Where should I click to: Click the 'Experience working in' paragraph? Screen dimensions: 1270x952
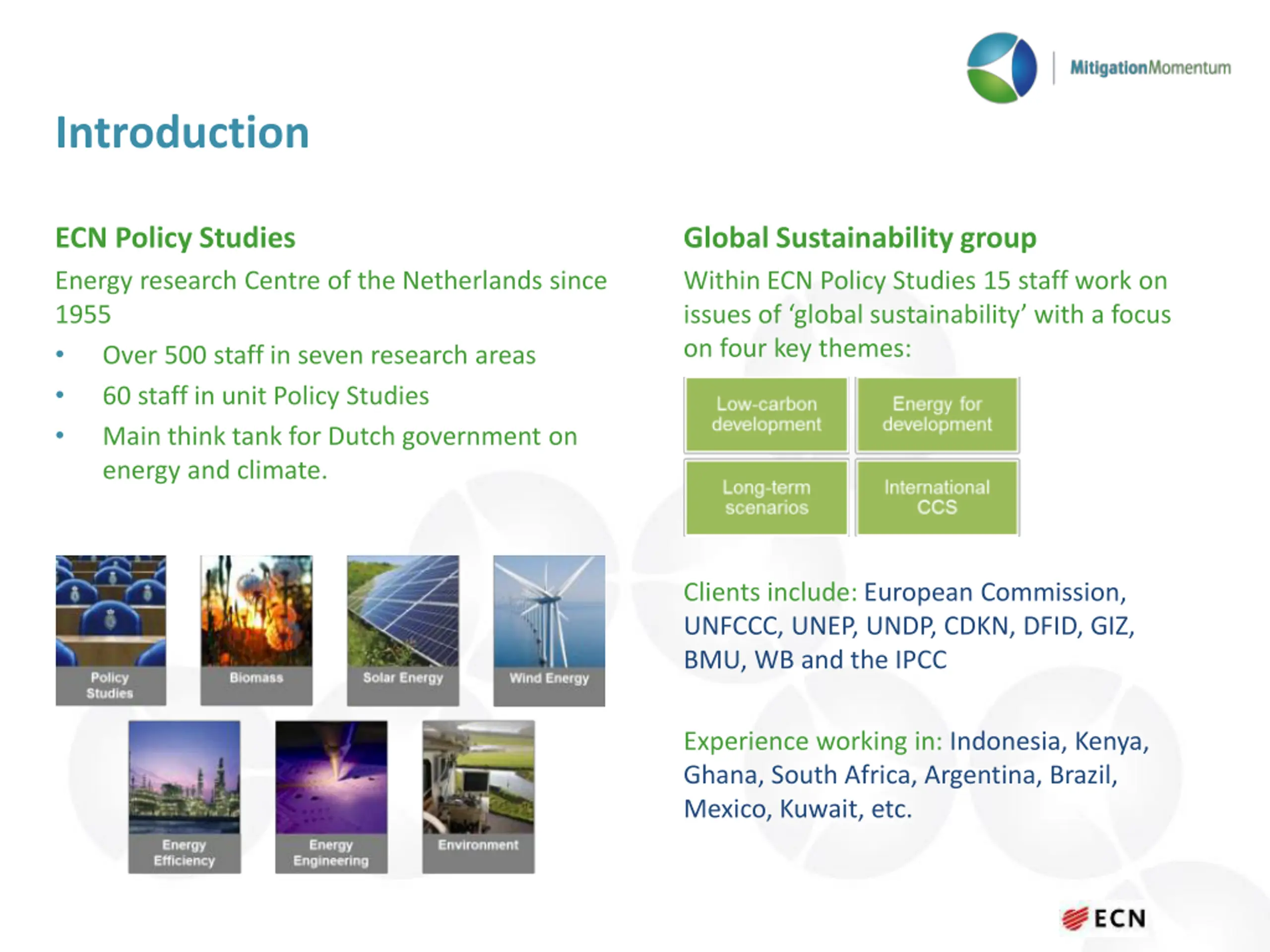[916, 774]
